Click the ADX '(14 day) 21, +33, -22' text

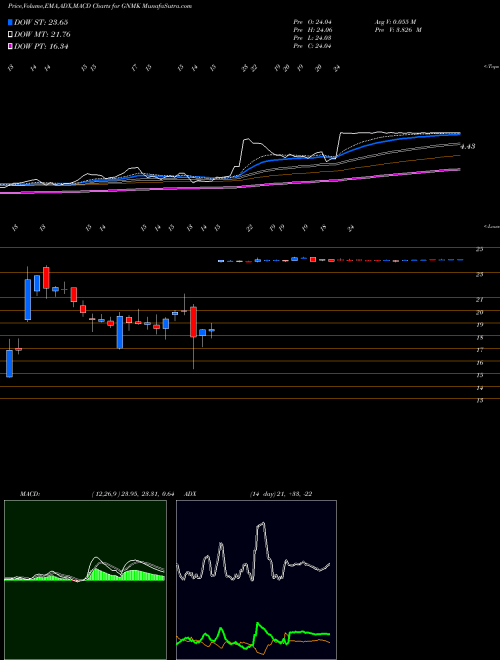point(281,494)
